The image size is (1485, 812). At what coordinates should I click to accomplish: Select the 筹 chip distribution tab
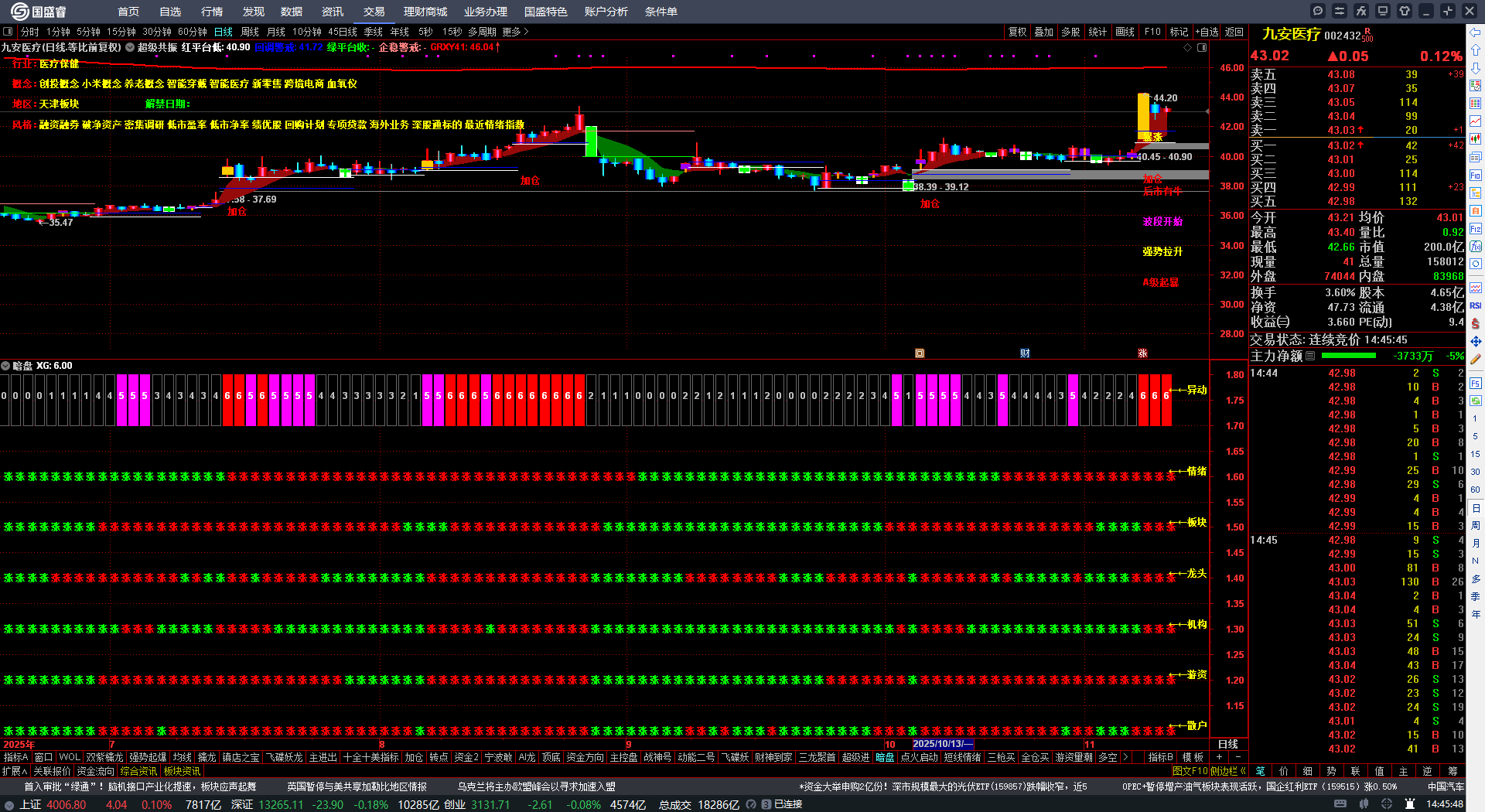coord(1453,770)
